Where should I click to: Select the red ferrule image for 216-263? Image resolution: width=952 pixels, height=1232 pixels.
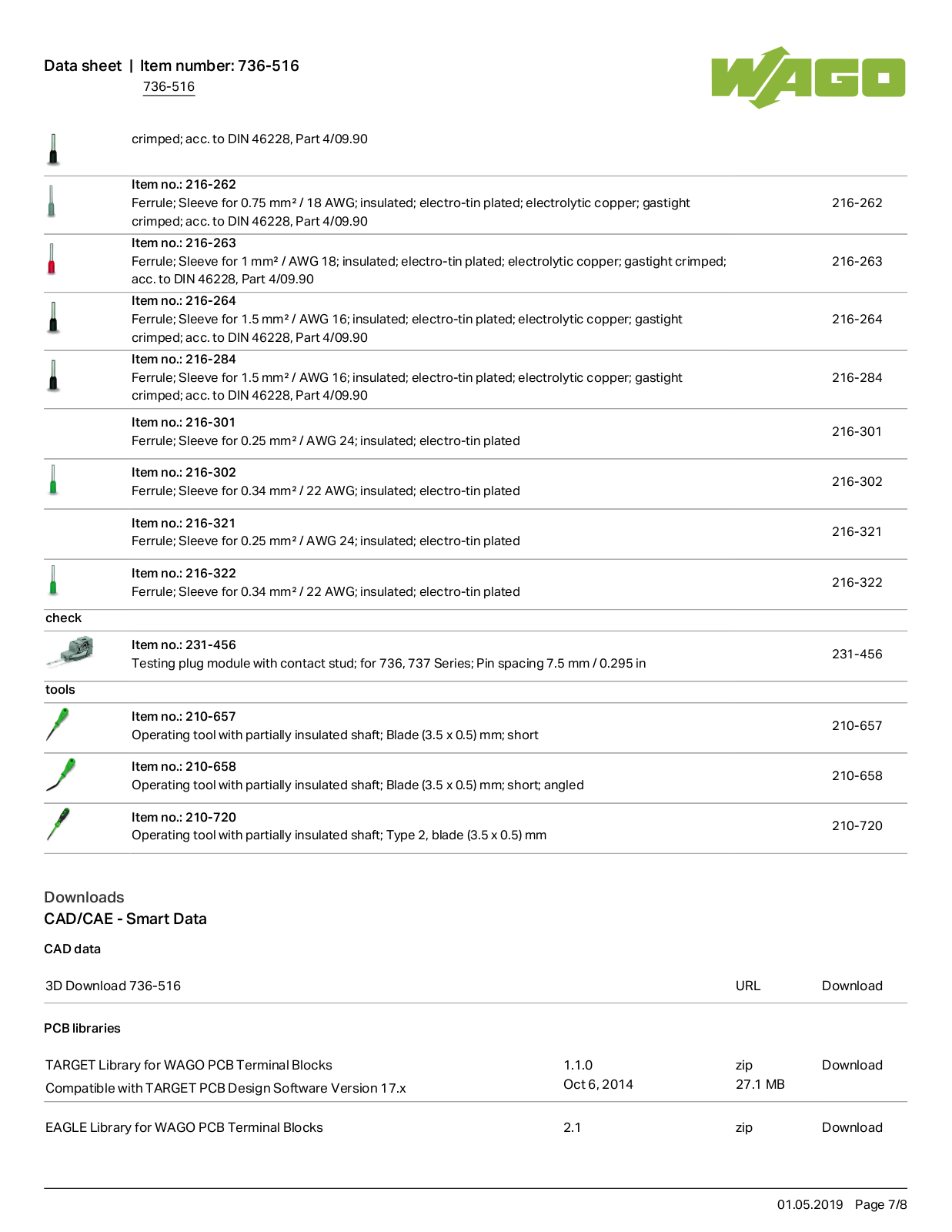tap(52, 259)
